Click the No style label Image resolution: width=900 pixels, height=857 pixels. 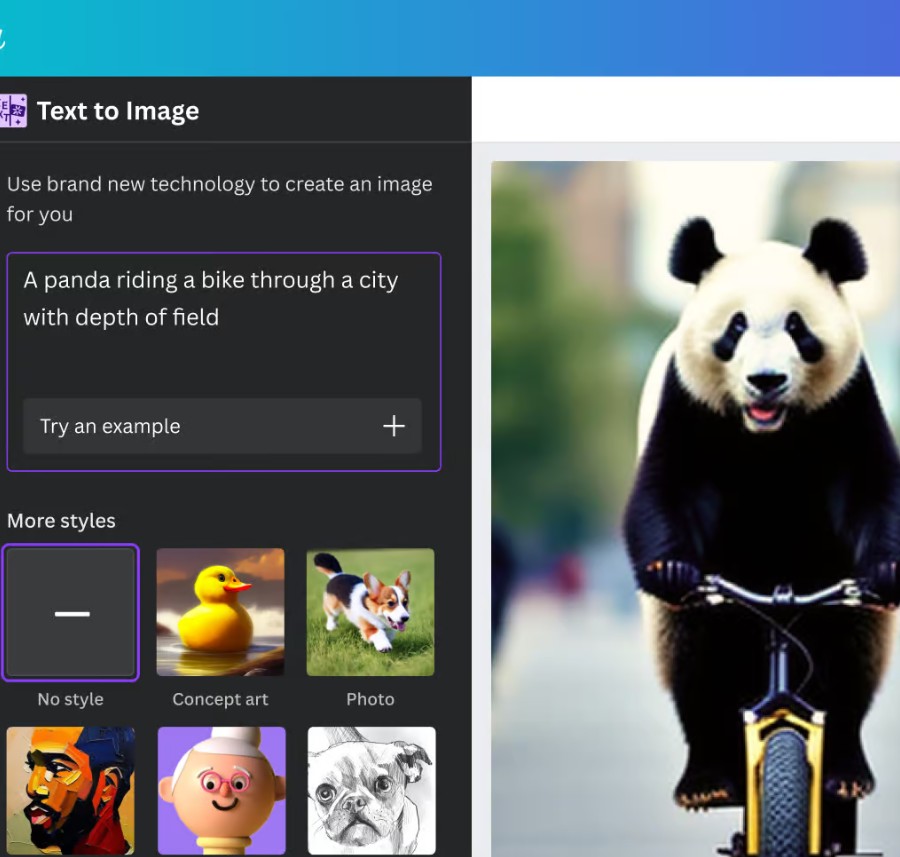70,699
